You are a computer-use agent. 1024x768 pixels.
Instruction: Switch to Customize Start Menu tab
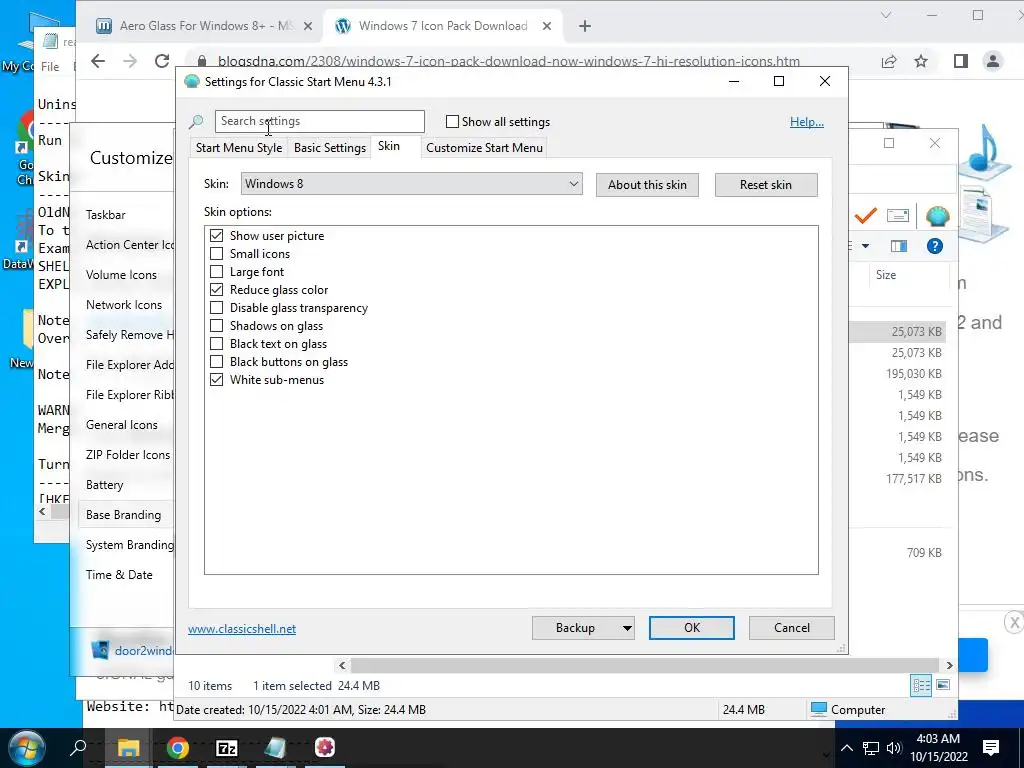[484, 148]
